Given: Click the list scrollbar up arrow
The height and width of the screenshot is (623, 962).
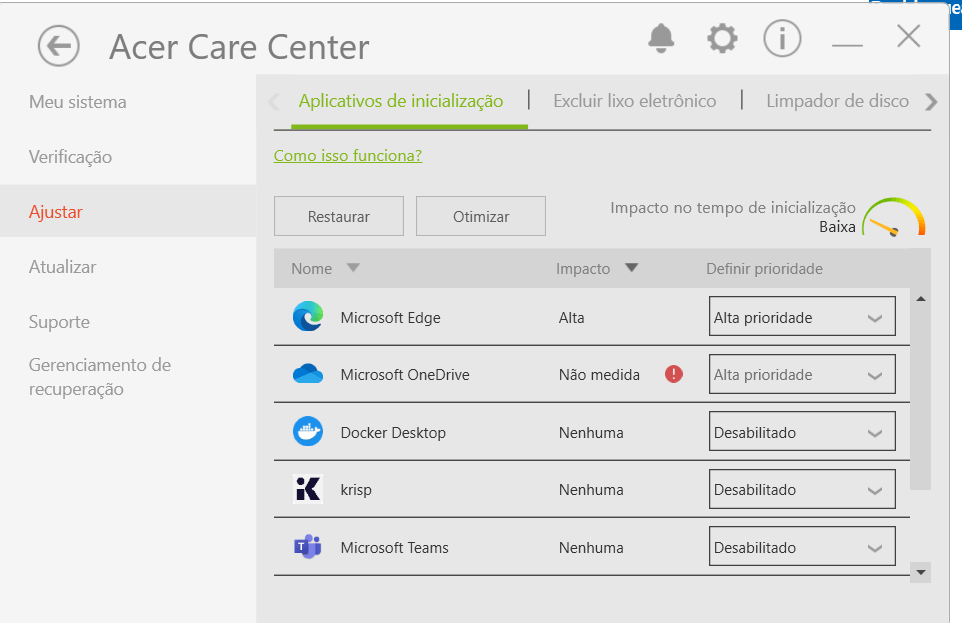Looking at the screenshot, I should [921, 299].
